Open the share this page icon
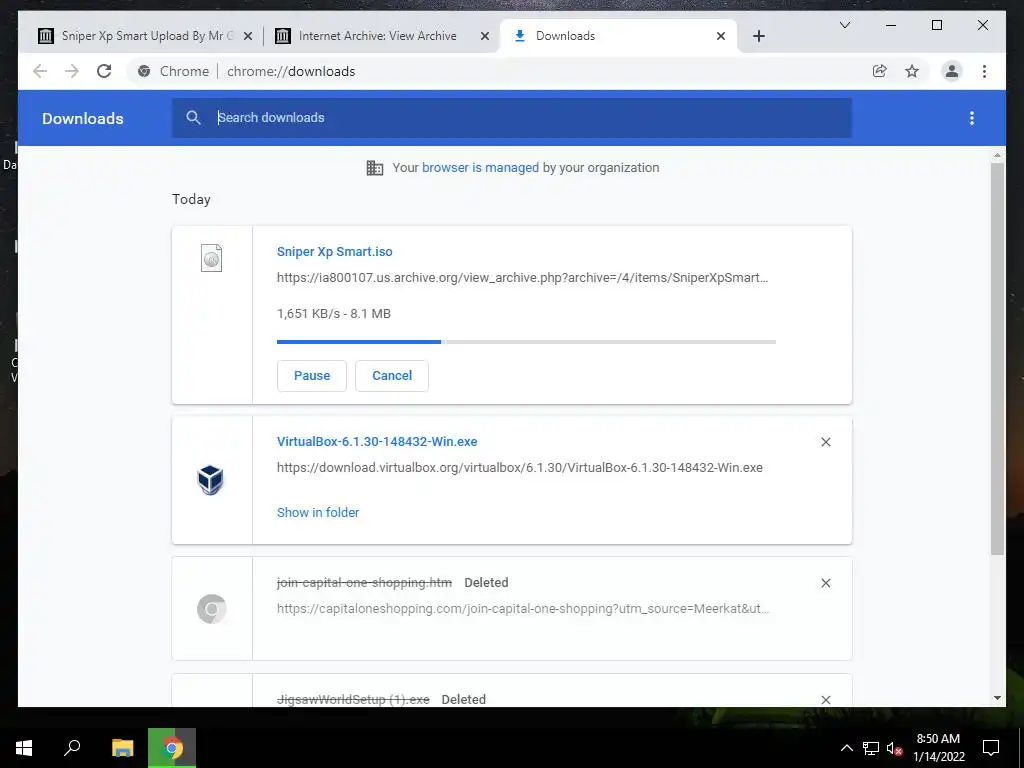Viewport: 1024px width, 768px height. [x=880, y=71]
